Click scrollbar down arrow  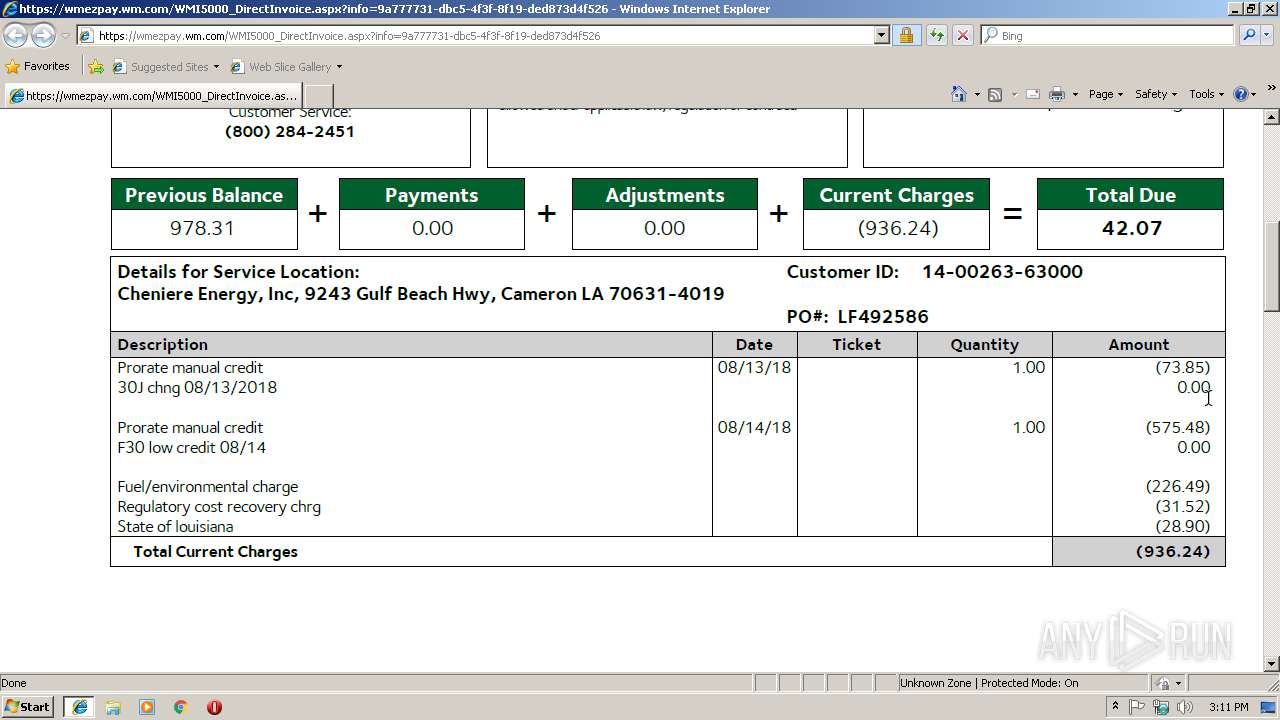(x=1272, y=664)
